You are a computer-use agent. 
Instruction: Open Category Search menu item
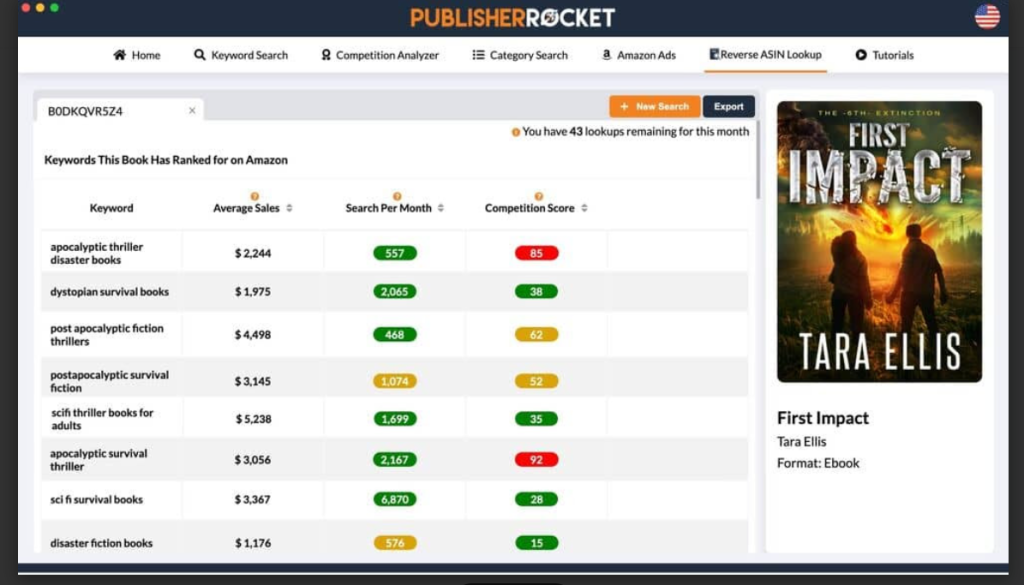tap(520, 55)
